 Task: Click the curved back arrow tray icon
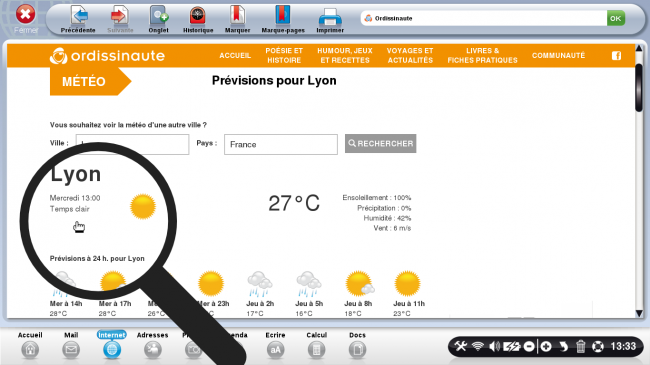[x=563, y=346]
